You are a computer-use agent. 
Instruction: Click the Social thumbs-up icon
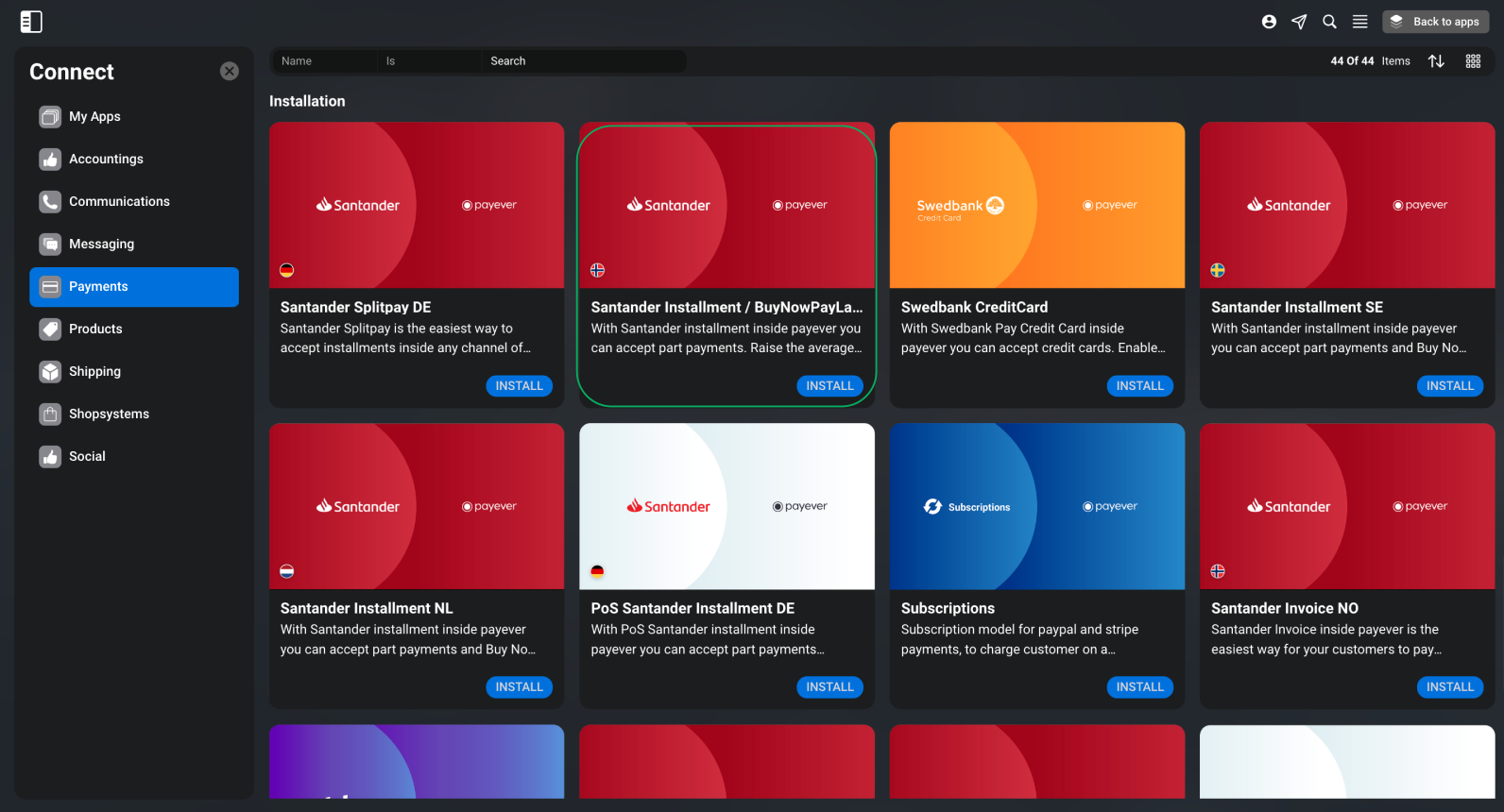pyautogui.click(x=50, y=457)
